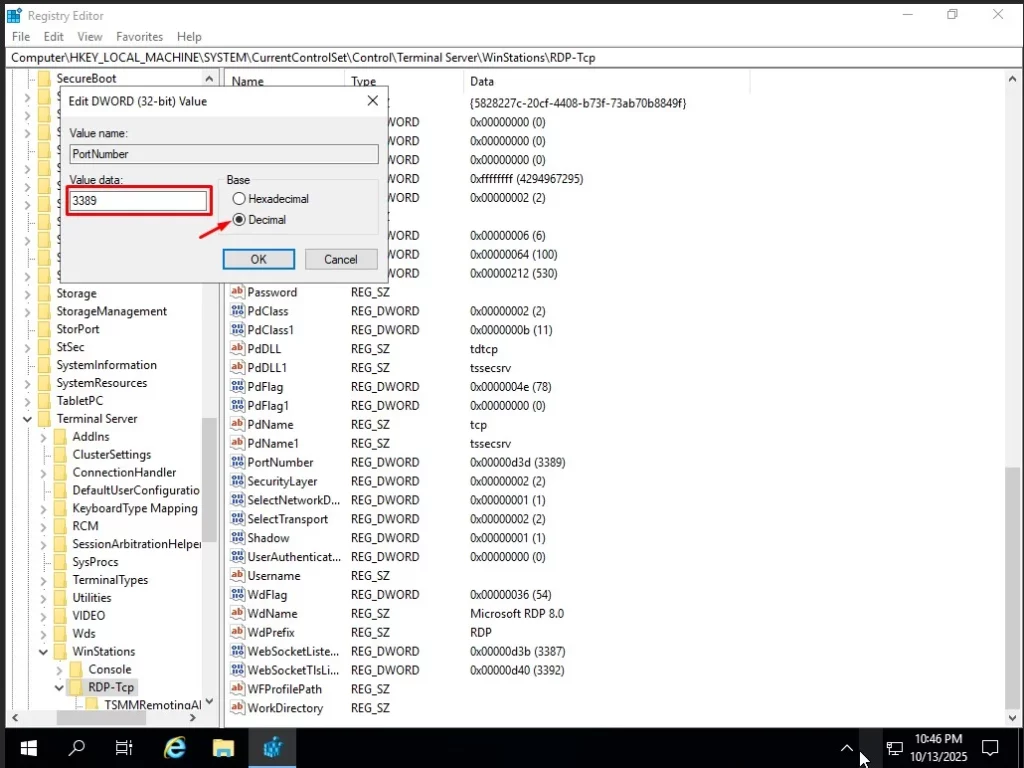Viewport: 1024px width, 768px height.
Task: Expand the Console key under WinStations
Action: (58, 669)
